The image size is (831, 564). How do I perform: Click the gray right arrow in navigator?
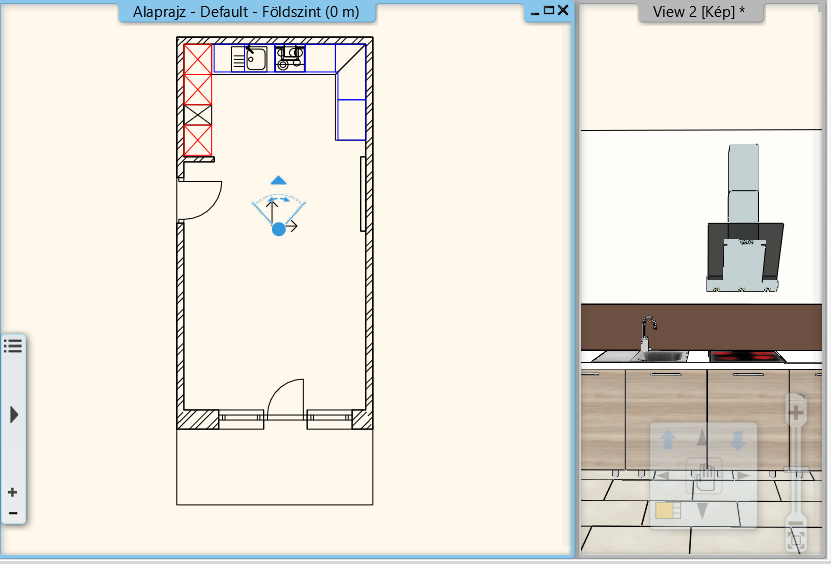(x=743, y=475)
